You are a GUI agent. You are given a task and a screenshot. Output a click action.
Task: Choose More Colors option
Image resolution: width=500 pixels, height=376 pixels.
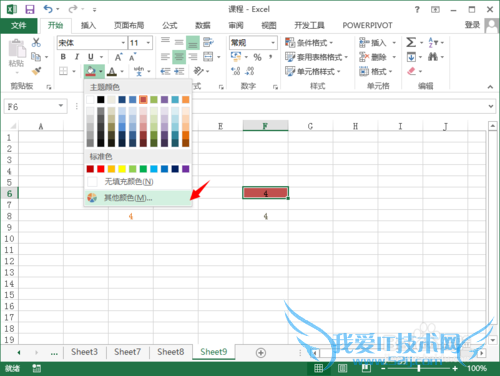click(138, 198)
